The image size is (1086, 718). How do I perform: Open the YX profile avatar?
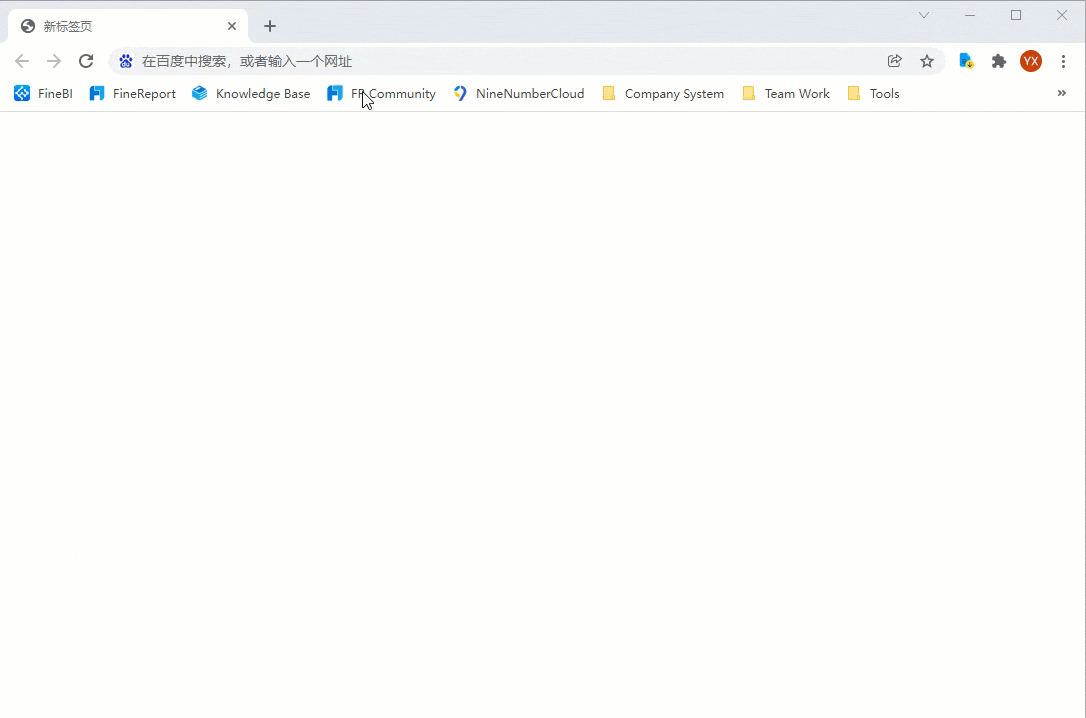[x=1031, y=61]
